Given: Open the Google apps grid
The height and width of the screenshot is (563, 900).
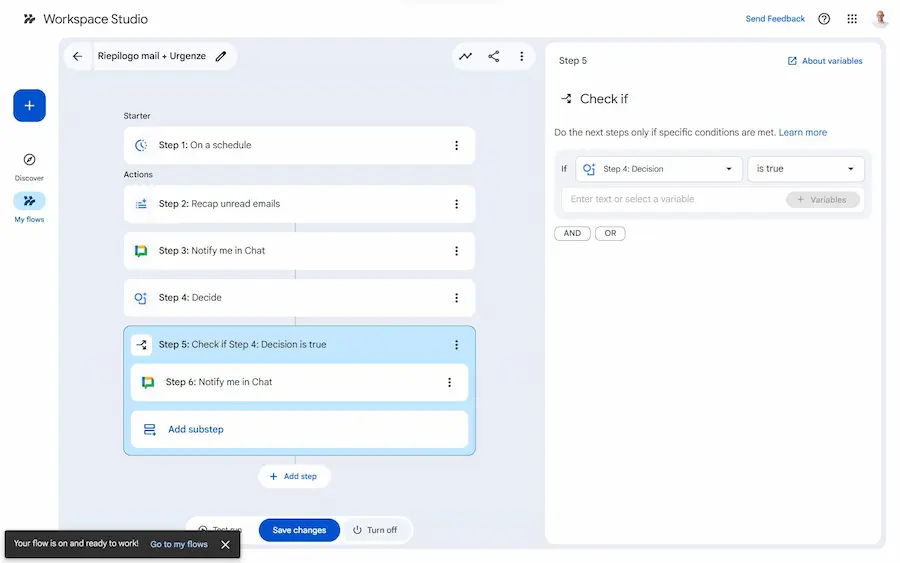Looking at the screenshot, I should coord(852,19).
